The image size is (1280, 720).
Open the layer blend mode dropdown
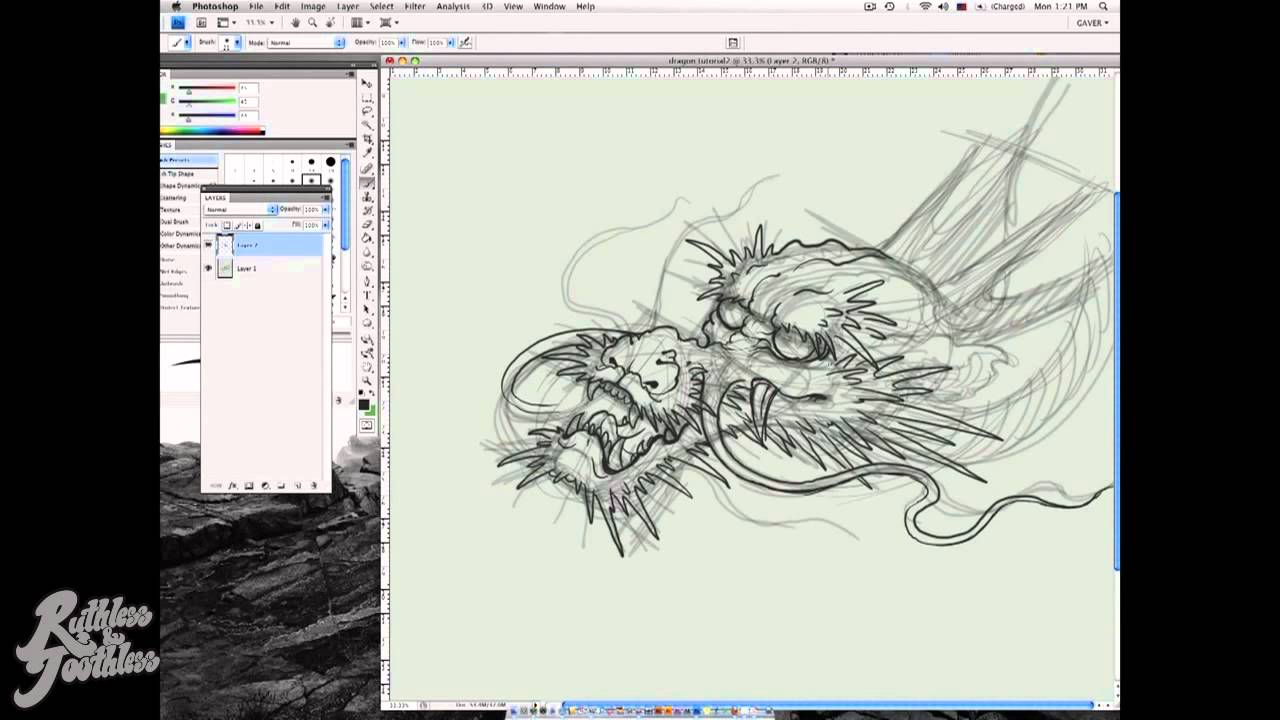coord(241,209)
